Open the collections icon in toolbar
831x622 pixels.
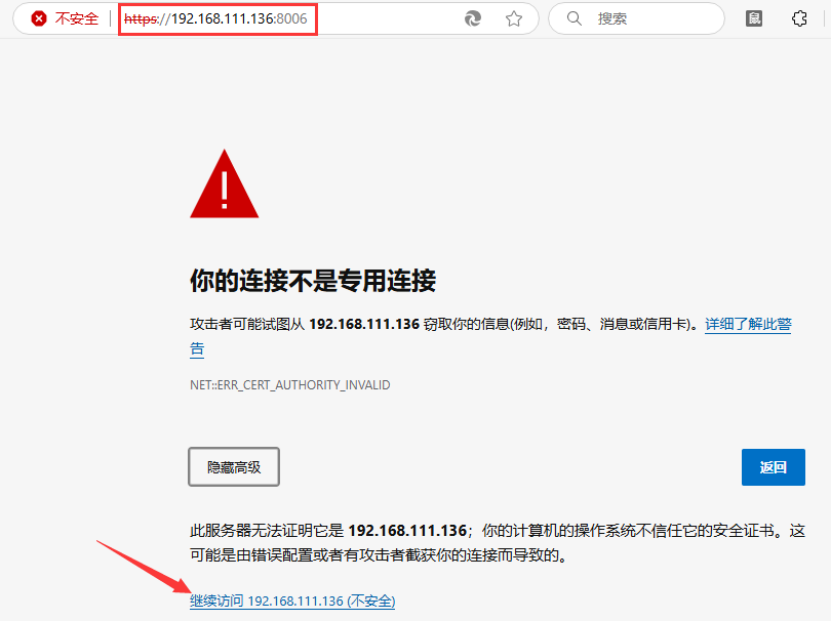pyautogui.click(x=754, y=19)
